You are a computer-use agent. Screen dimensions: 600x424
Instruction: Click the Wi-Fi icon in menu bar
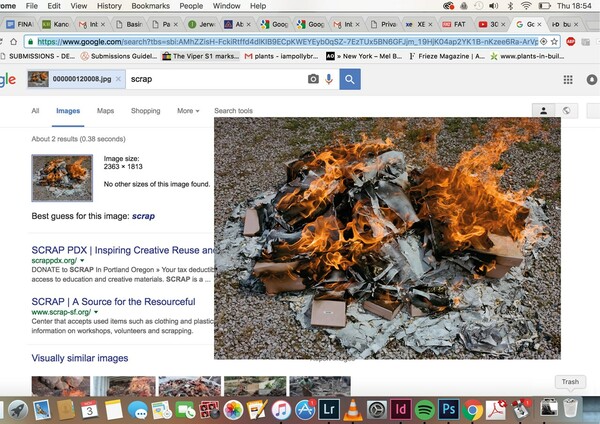pyautogui.click(x=527, y=6)
